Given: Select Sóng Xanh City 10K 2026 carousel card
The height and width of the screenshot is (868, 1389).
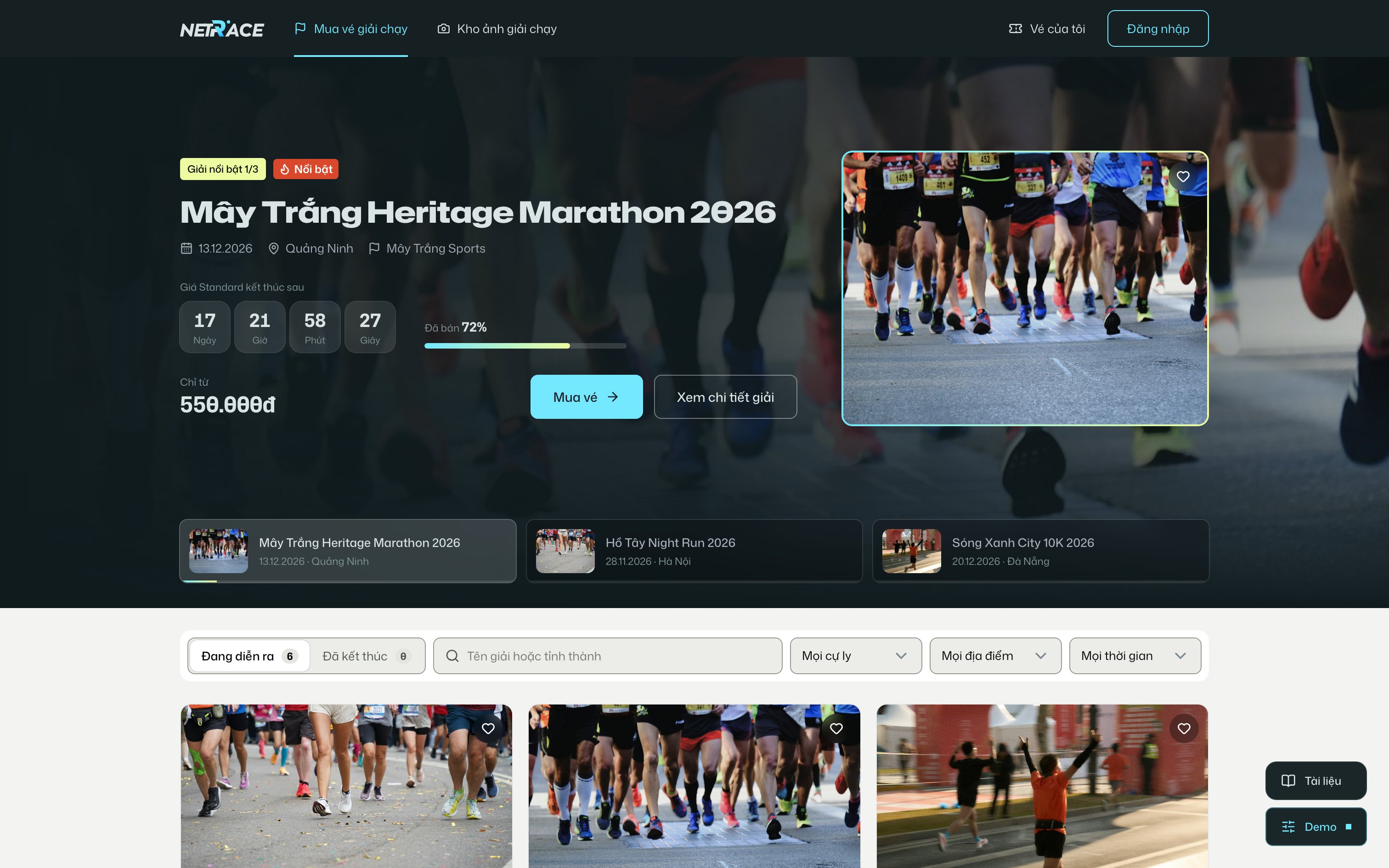Looking at the screenshot, I should 1041,551.
